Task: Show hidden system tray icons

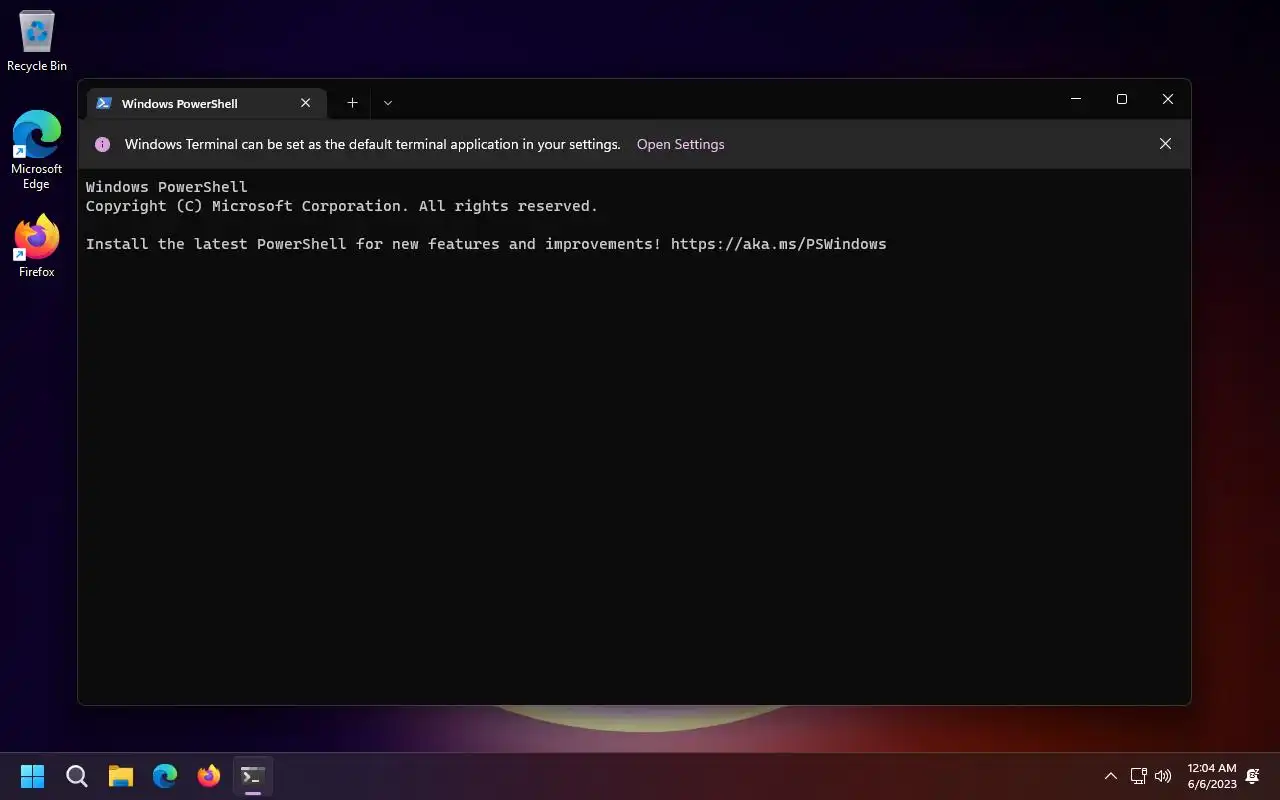Action: pyautogui.click(x=1110, y=776)
